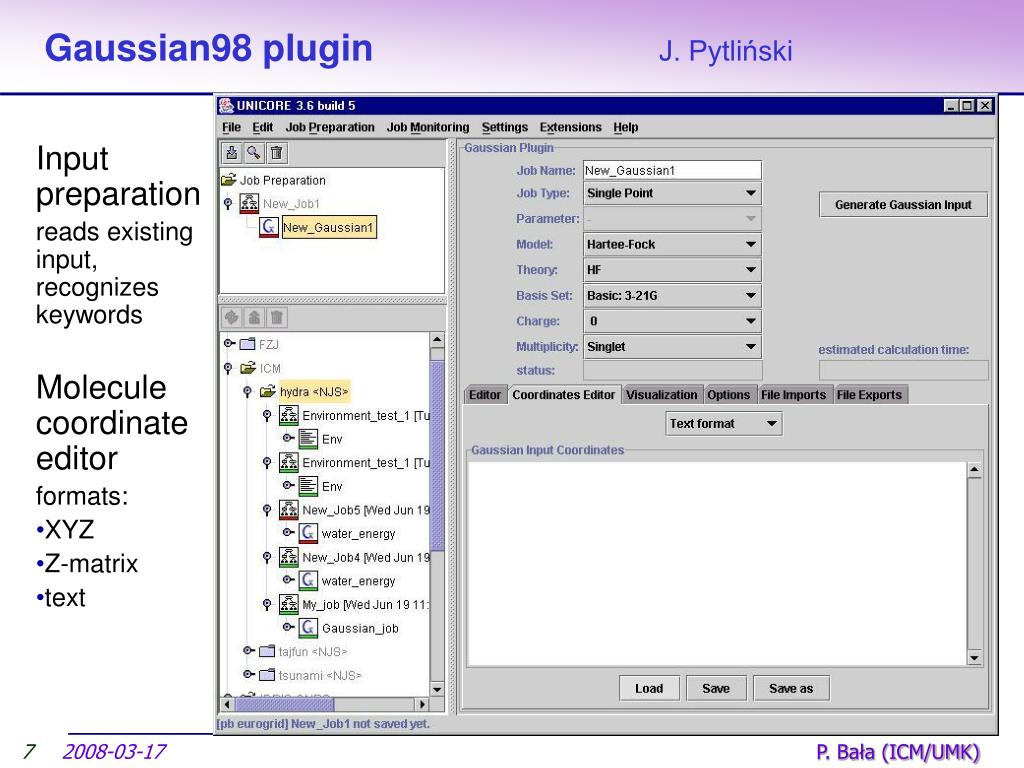The image size is (1024, 768).
Task: Click the New_Job4 job group icon
Action: [x=289, y=557]
